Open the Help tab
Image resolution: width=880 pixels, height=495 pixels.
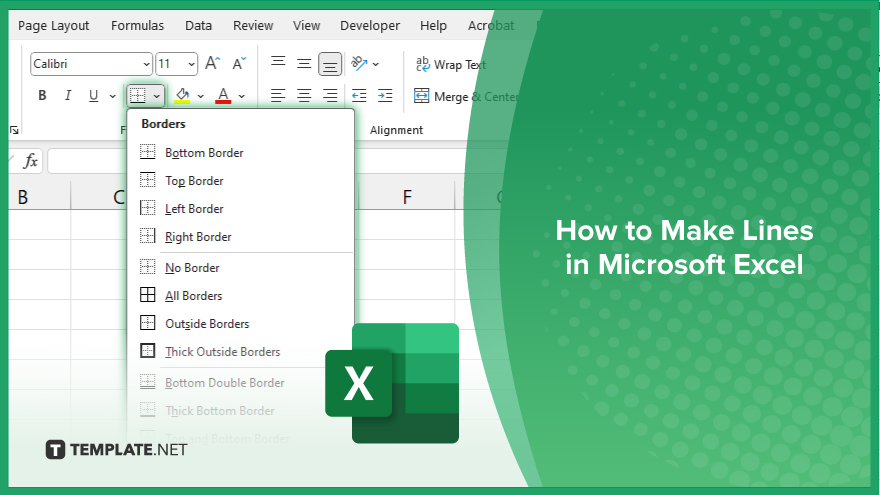click(433, 26)
